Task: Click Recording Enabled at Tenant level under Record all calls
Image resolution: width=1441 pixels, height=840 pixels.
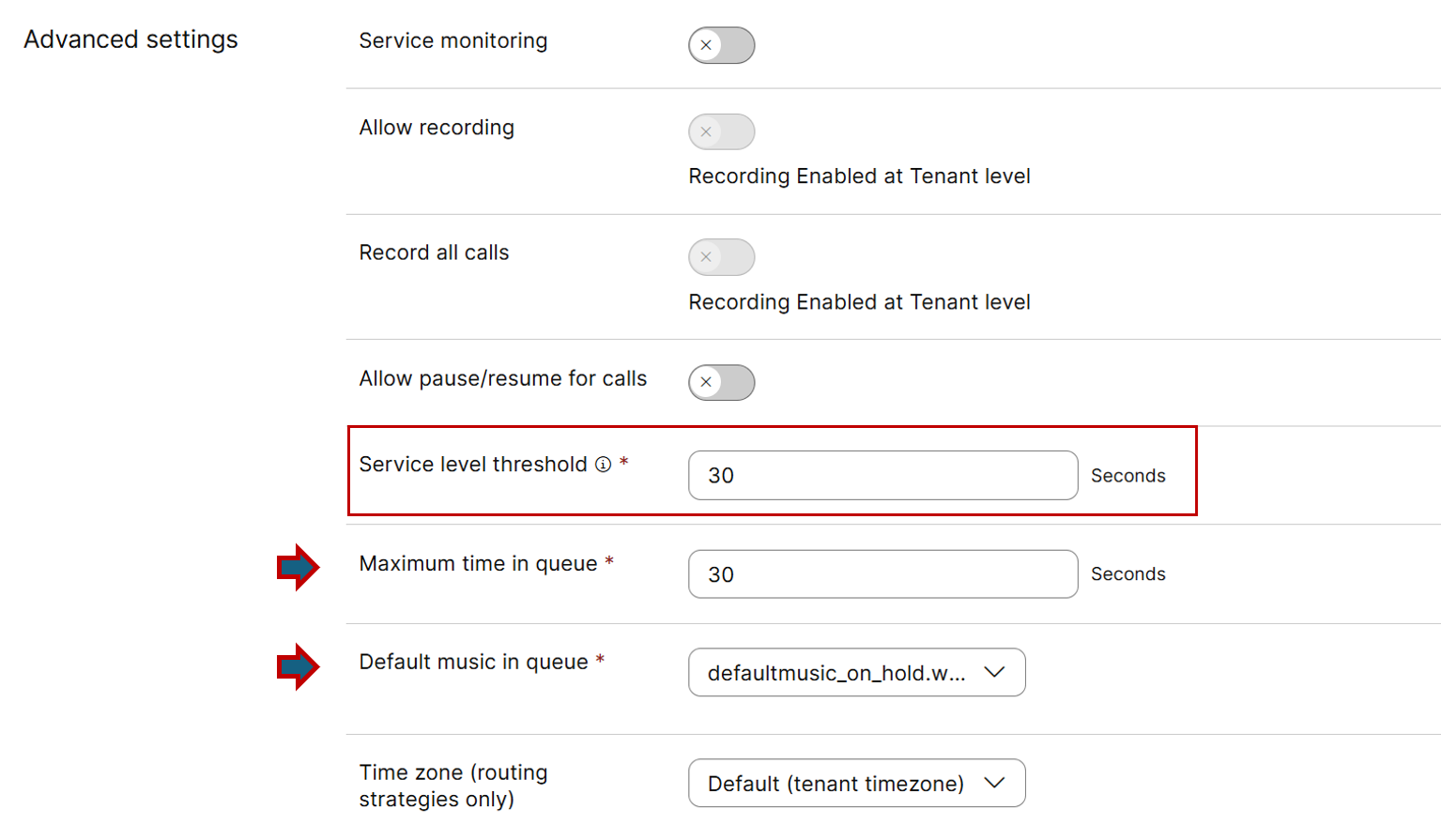Action: point(859,302)
